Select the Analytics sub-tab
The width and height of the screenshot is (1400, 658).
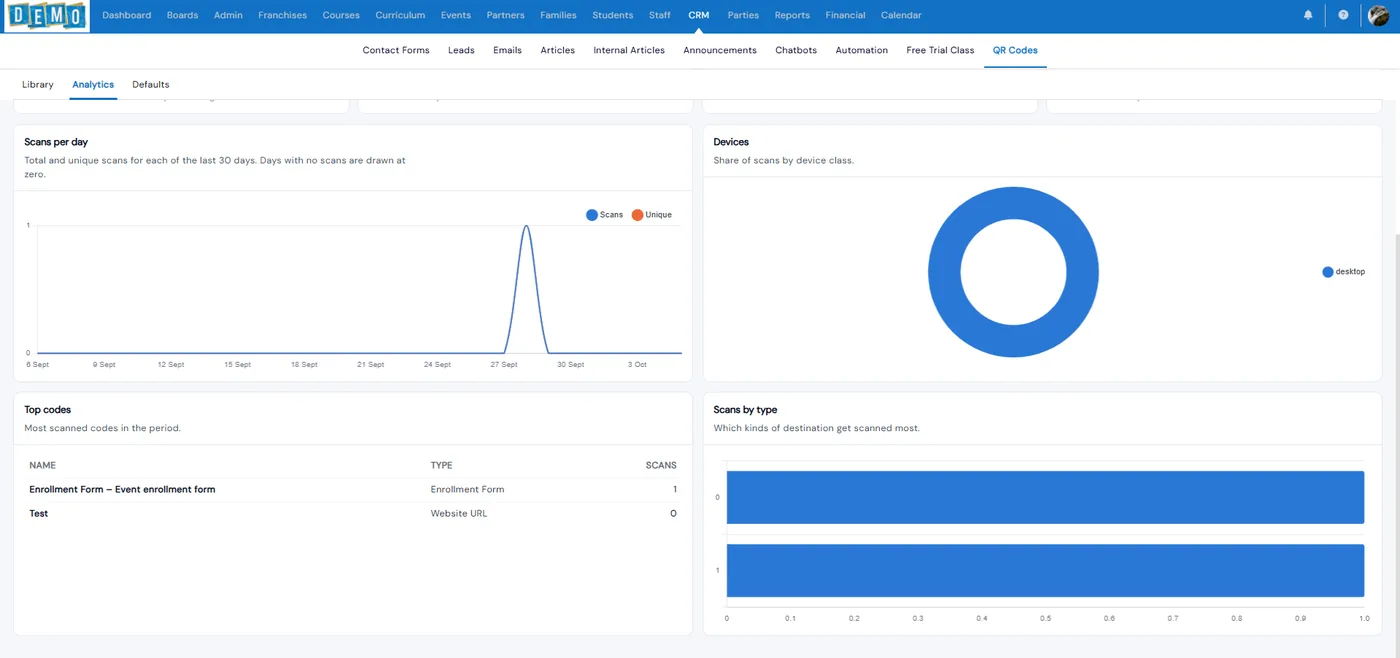(93, 85)
